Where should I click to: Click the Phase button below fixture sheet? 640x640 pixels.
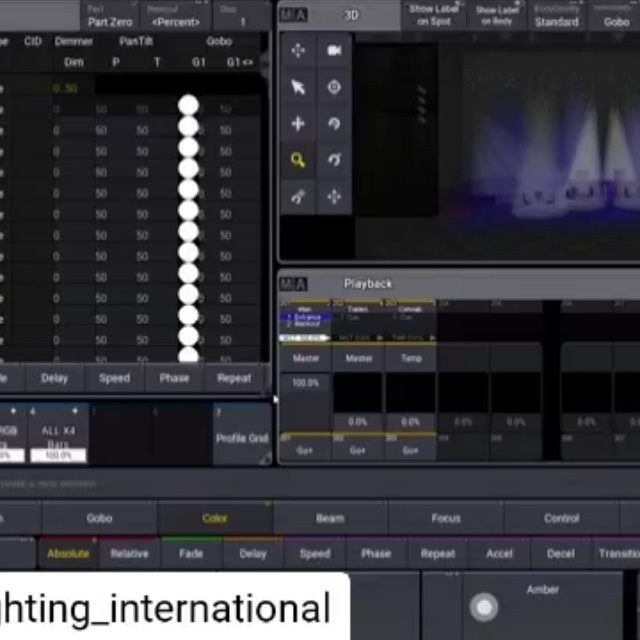click(174, 378)
